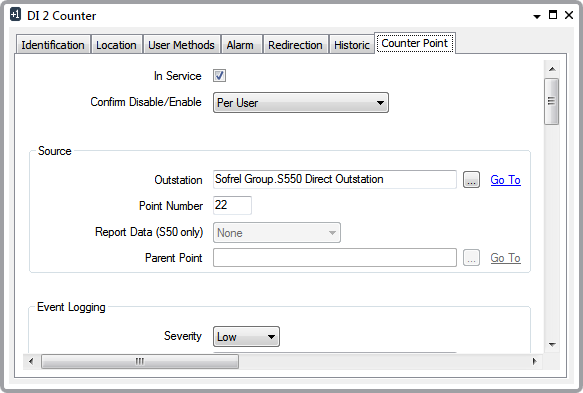The height and width of the screenshot is (393, 583).
Task: Switch to the Identification tab
Action: (x=53, y=45)
